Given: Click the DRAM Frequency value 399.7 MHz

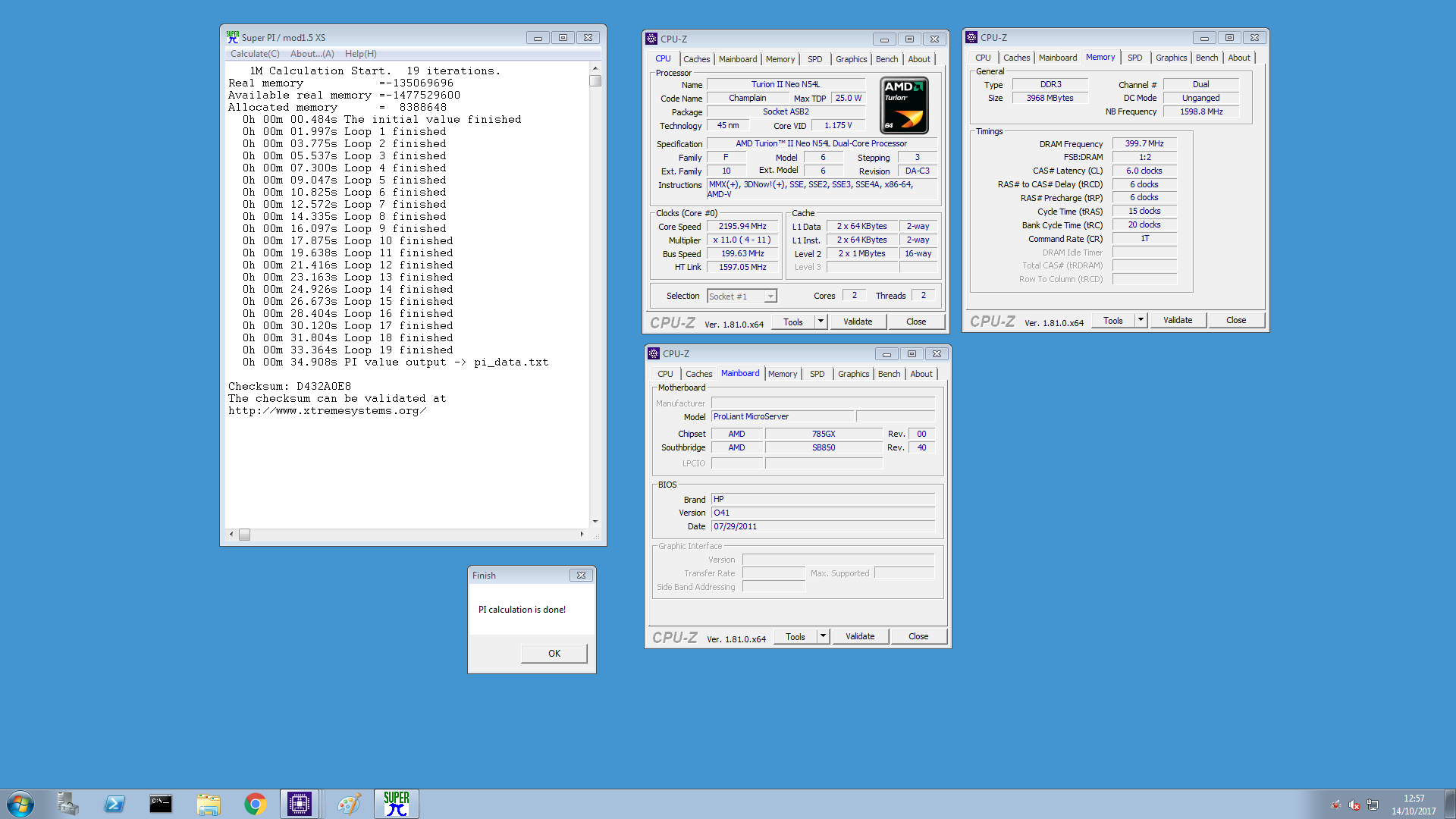Looking at the screenshot, I should click(1144, 144).
